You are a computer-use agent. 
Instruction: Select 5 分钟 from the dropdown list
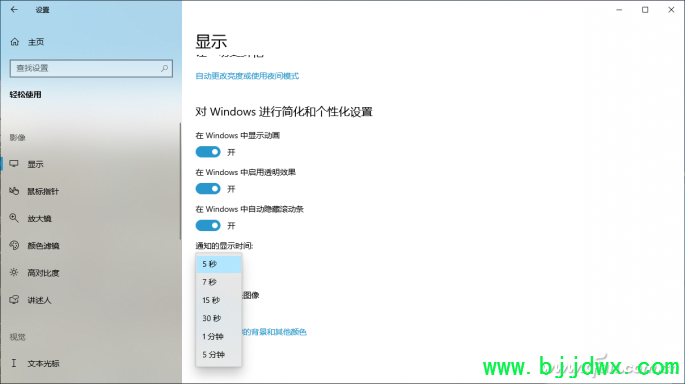click(219, 355)
